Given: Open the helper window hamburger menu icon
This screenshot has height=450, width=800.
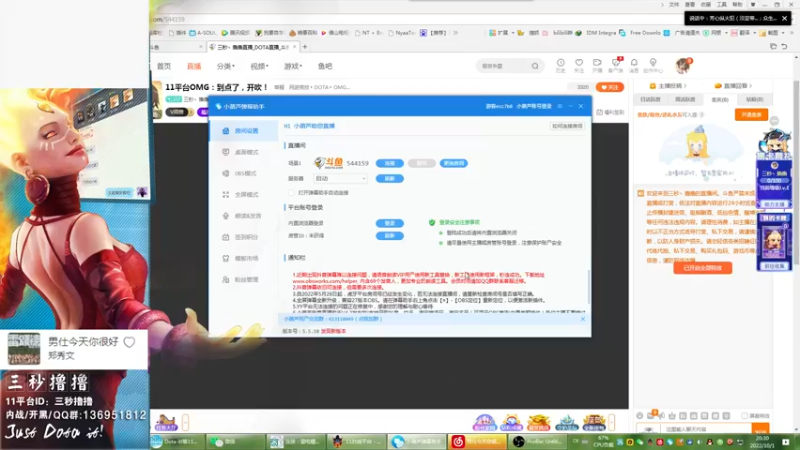Looking at the screenshot, I should pyautogui.click(x=560, y=106).
